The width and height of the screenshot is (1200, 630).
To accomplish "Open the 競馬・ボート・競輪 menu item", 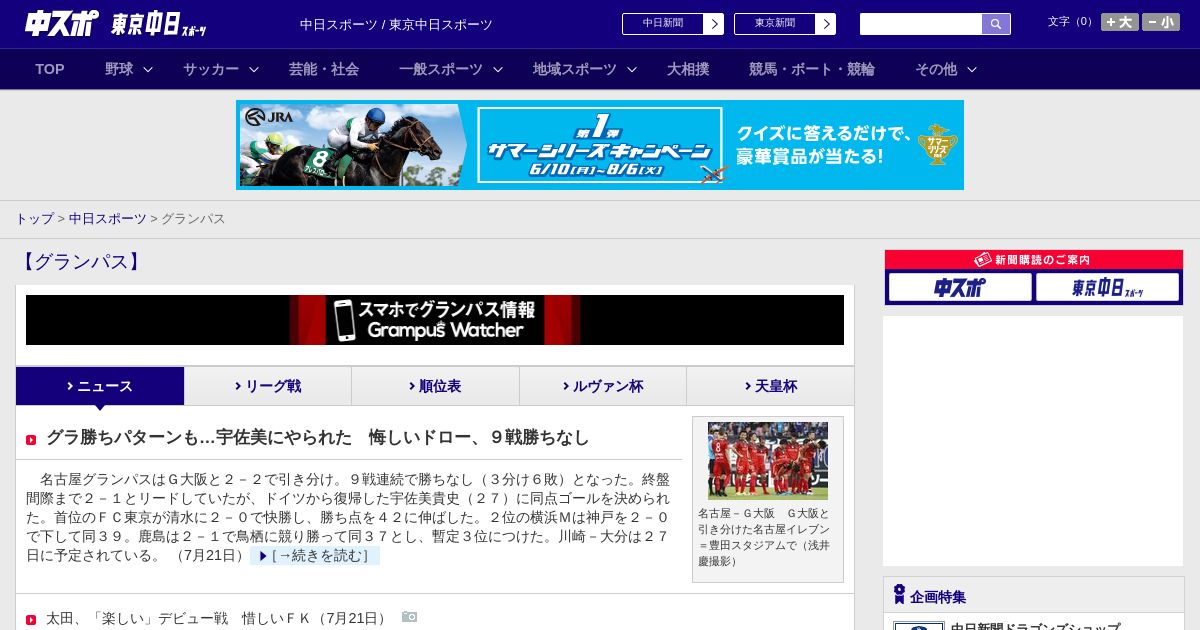I will [x=812, y=69].
